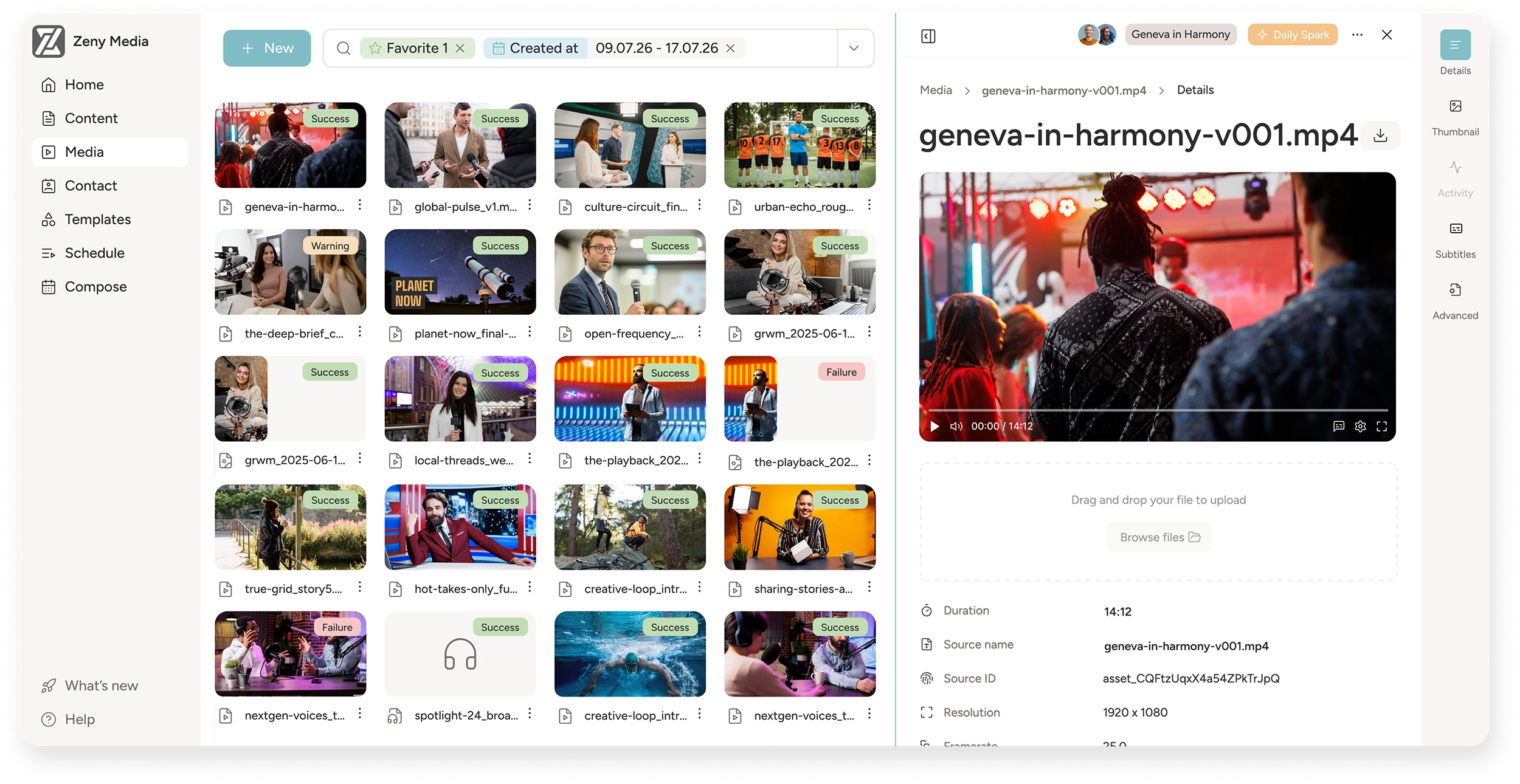Click video file icon beside global-pulse_v1
This screenshot has height=784, width=1520.
coord(396,207)
